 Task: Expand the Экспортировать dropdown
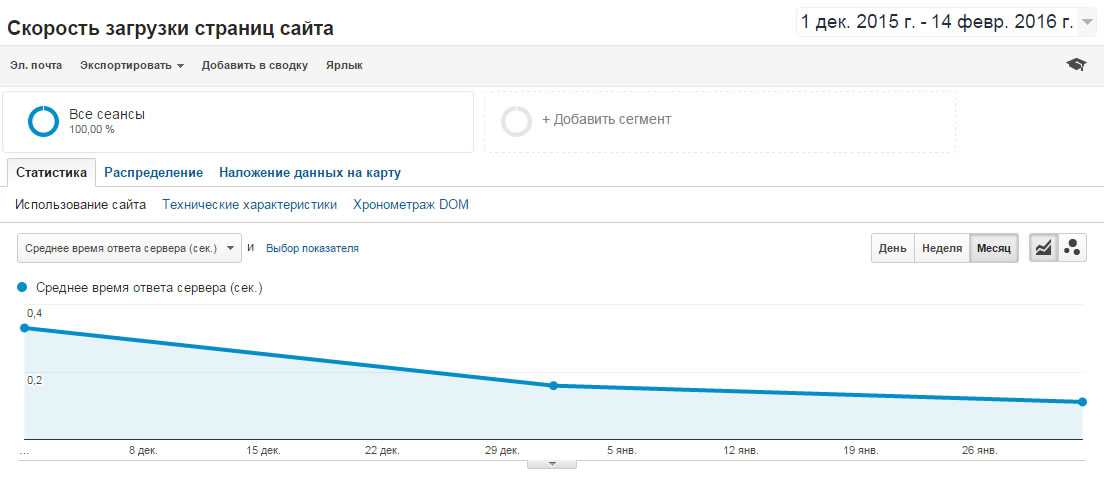132,66
